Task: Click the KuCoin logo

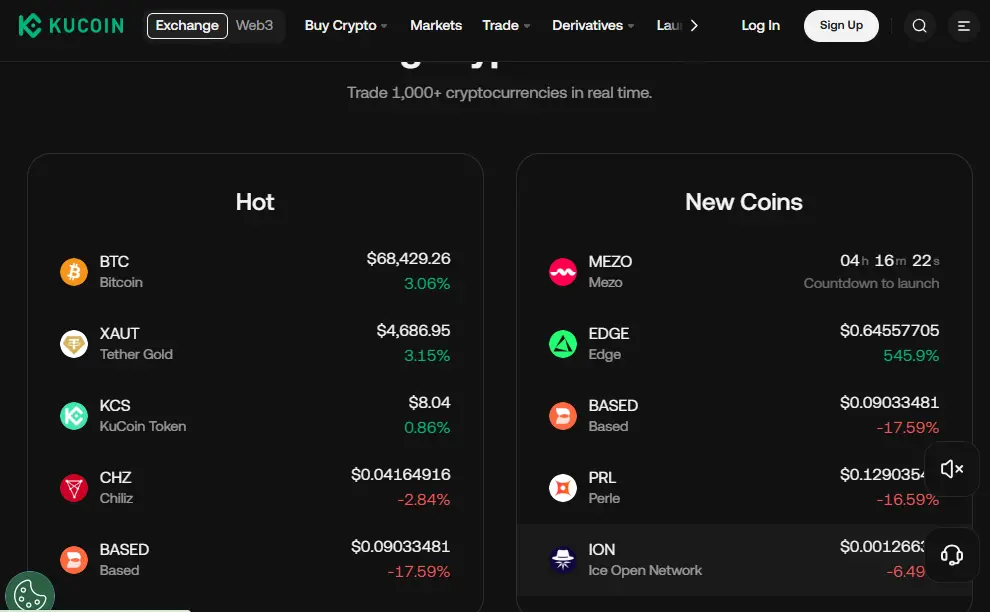Action: click(70, 25)
